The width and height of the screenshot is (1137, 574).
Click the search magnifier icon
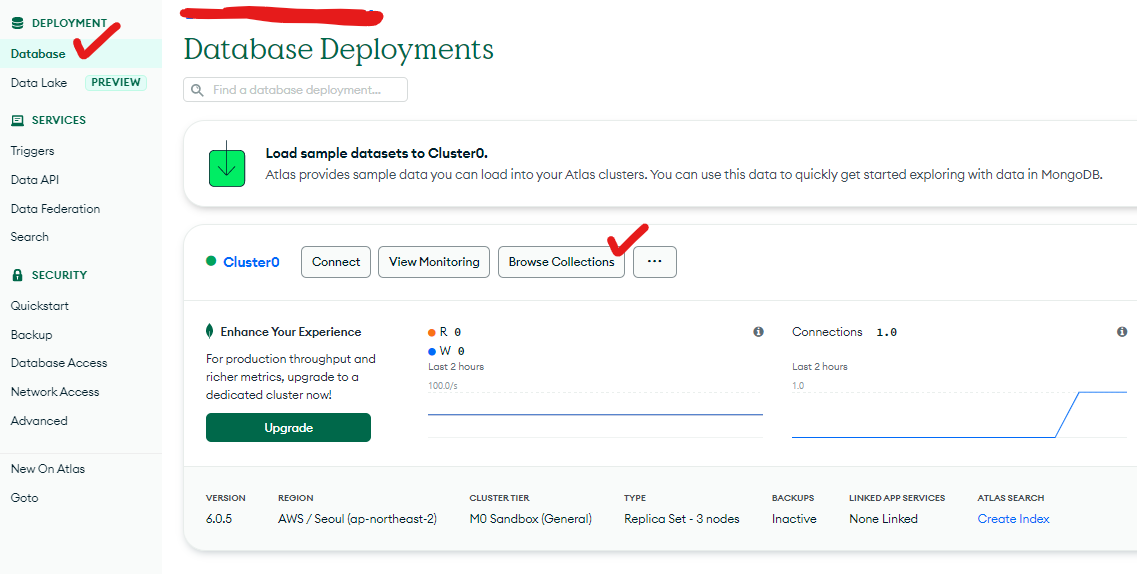tap(197, 90)
